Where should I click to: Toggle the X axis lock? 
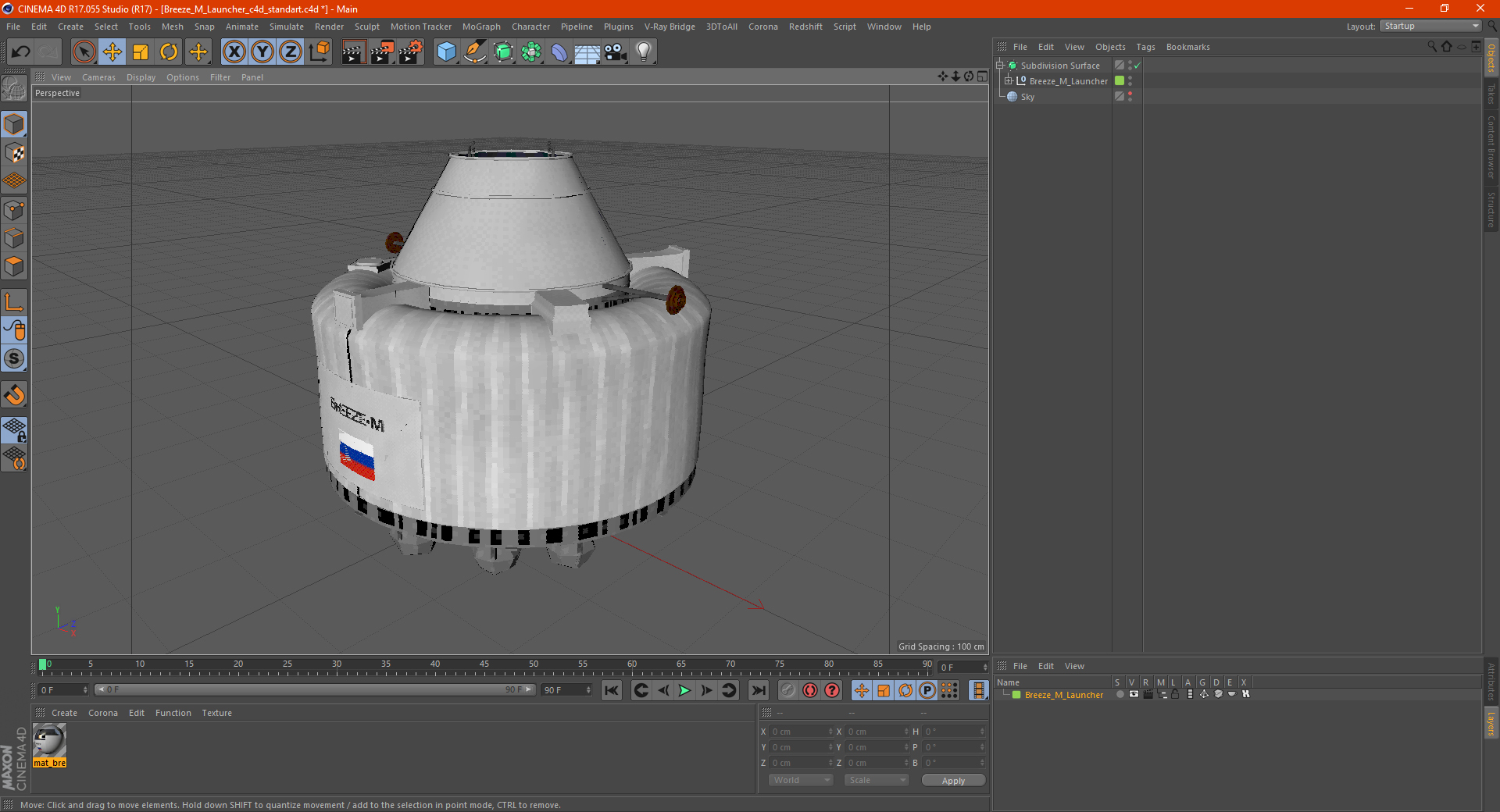[234, 52]
